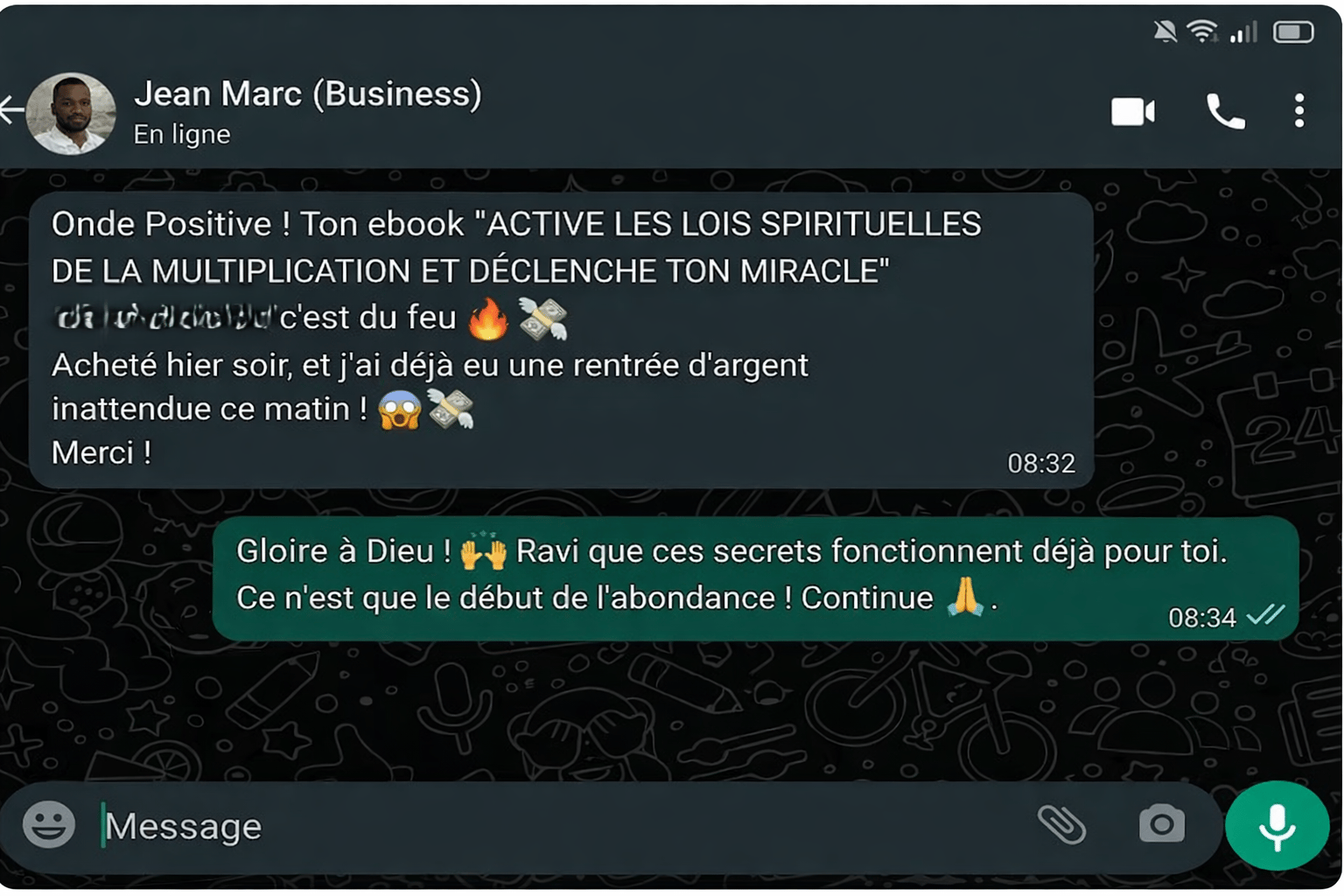This screenshot has height=896, width=1344.
Task: Click the 08:32 timestamp on received message
Action: (x=1041, y=463)
